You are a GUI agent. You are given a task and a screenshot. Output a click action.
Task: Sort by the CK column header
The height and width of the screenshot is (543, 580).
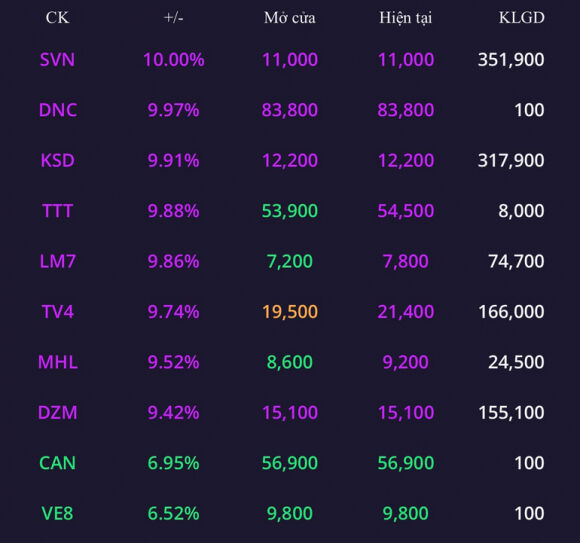coord(57,18)
